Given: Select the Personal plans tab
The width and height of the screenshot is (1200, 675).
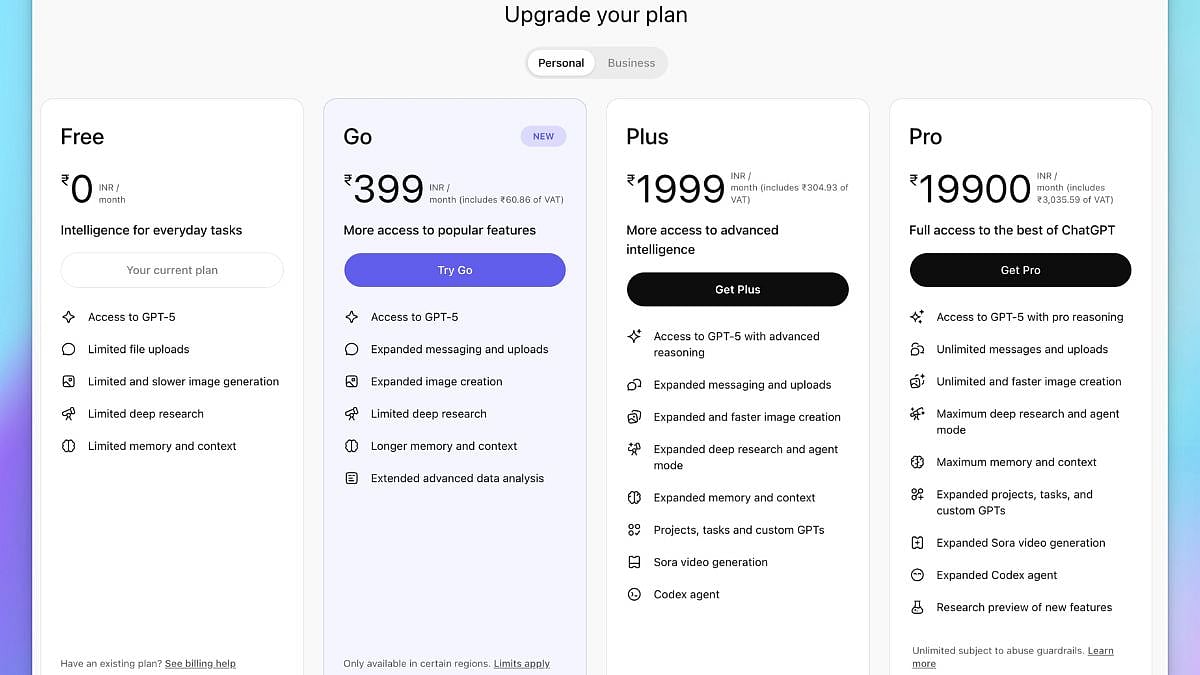Looking at the screenshot, I should (561, 63).
